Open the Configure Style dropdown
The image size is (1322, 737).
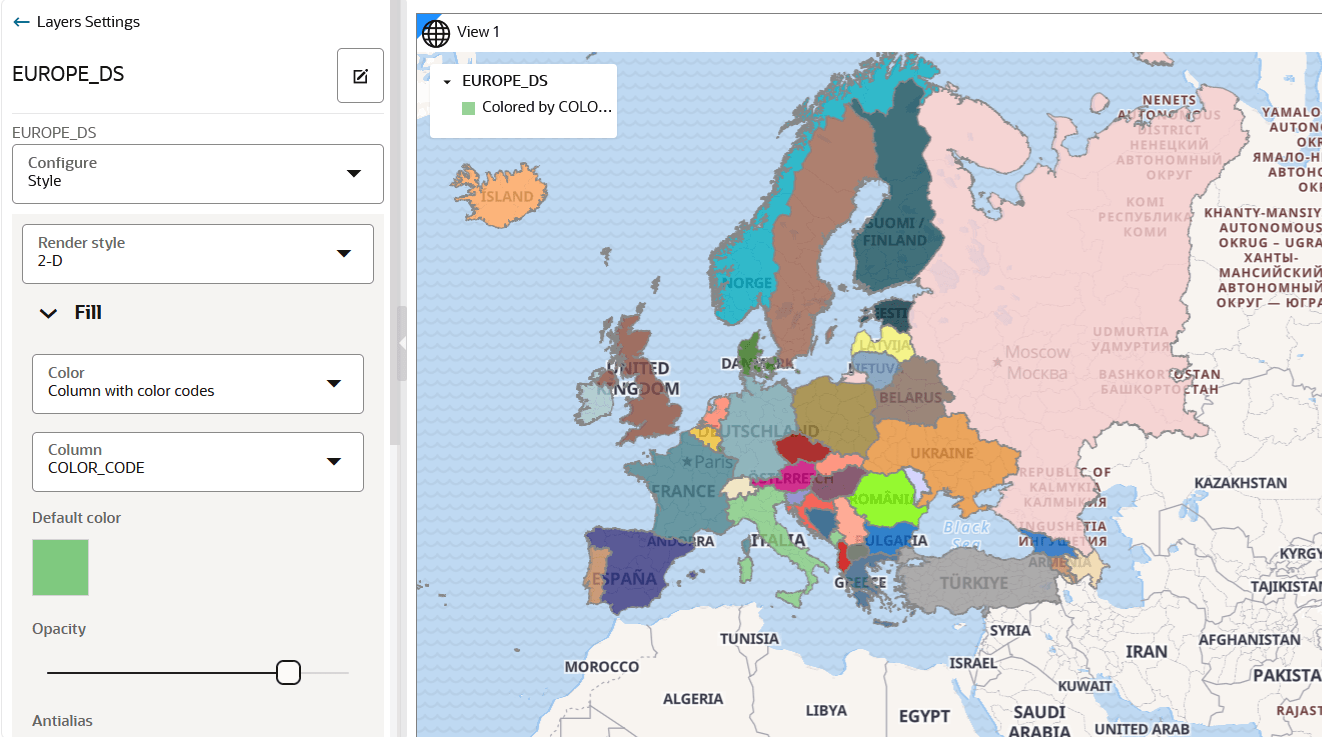[197, 173]
